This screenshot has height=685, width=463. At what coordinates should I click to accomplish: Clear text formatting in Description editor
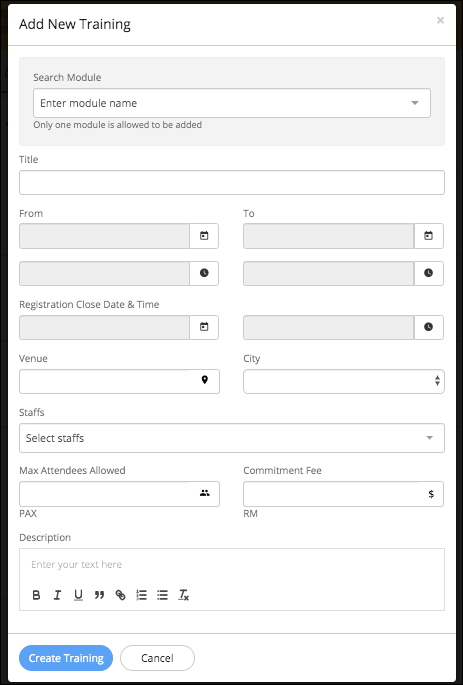[x=183, y=595]
